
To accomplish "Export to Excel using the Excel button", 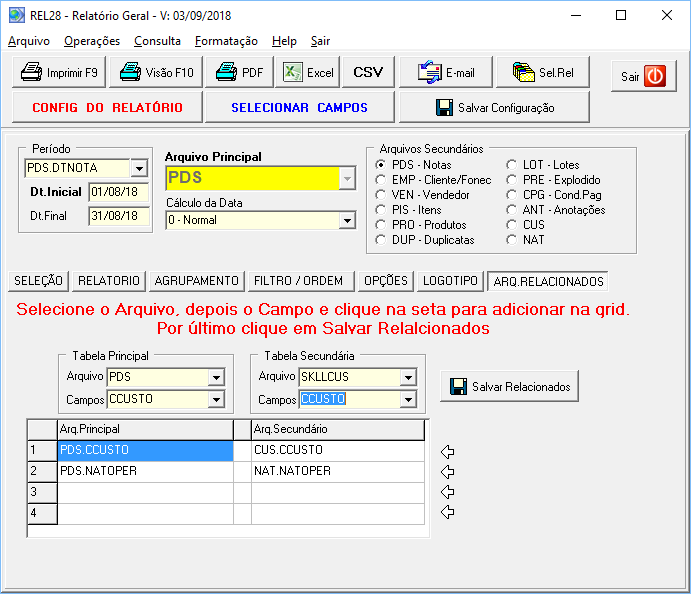I will click(x=308, y=72).
